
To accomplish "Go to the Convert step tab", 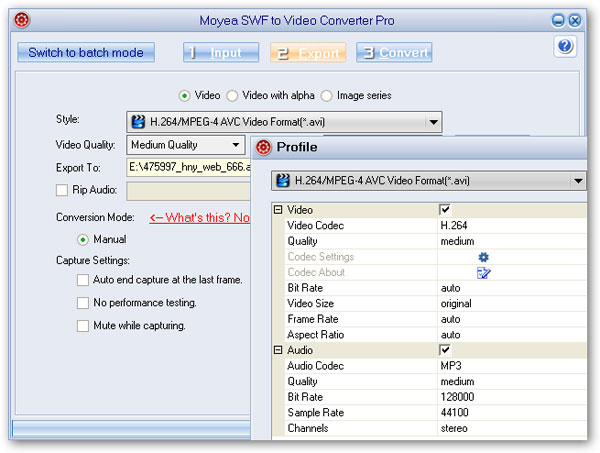I will (x=394, y=52).
